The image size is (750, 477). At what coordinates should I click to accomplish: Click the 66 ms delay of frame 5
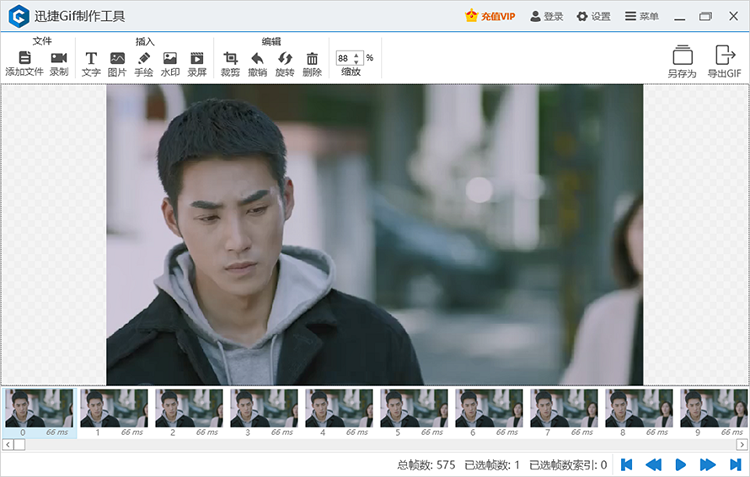(432, 432)
